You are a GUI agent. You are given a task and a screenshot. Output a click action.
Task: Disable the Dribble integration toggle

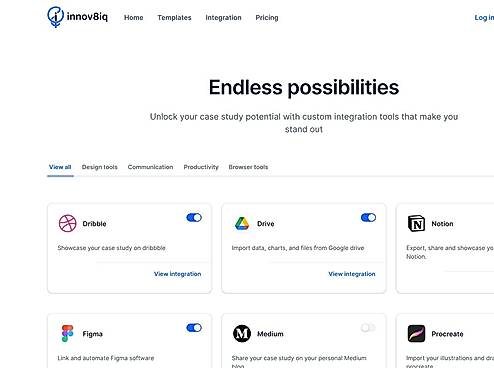tap(194, 218)
